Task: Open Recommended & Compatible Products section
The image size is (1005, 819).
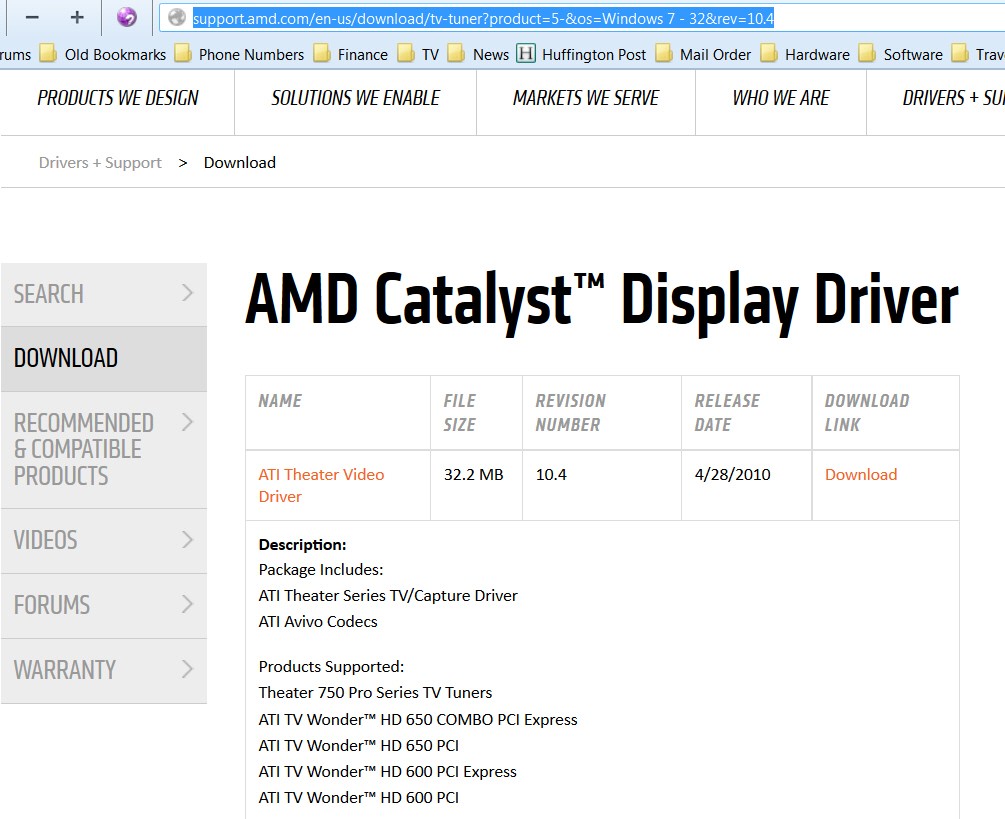Action: (x=104, y=450)
